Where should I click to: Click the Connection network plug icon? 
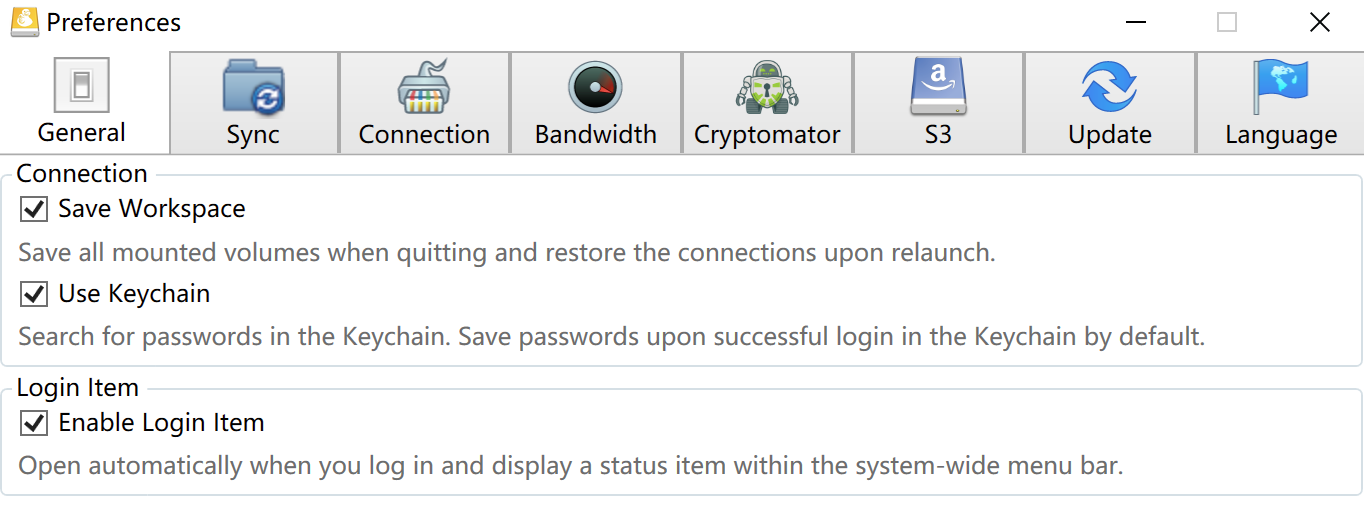point(424,87)
